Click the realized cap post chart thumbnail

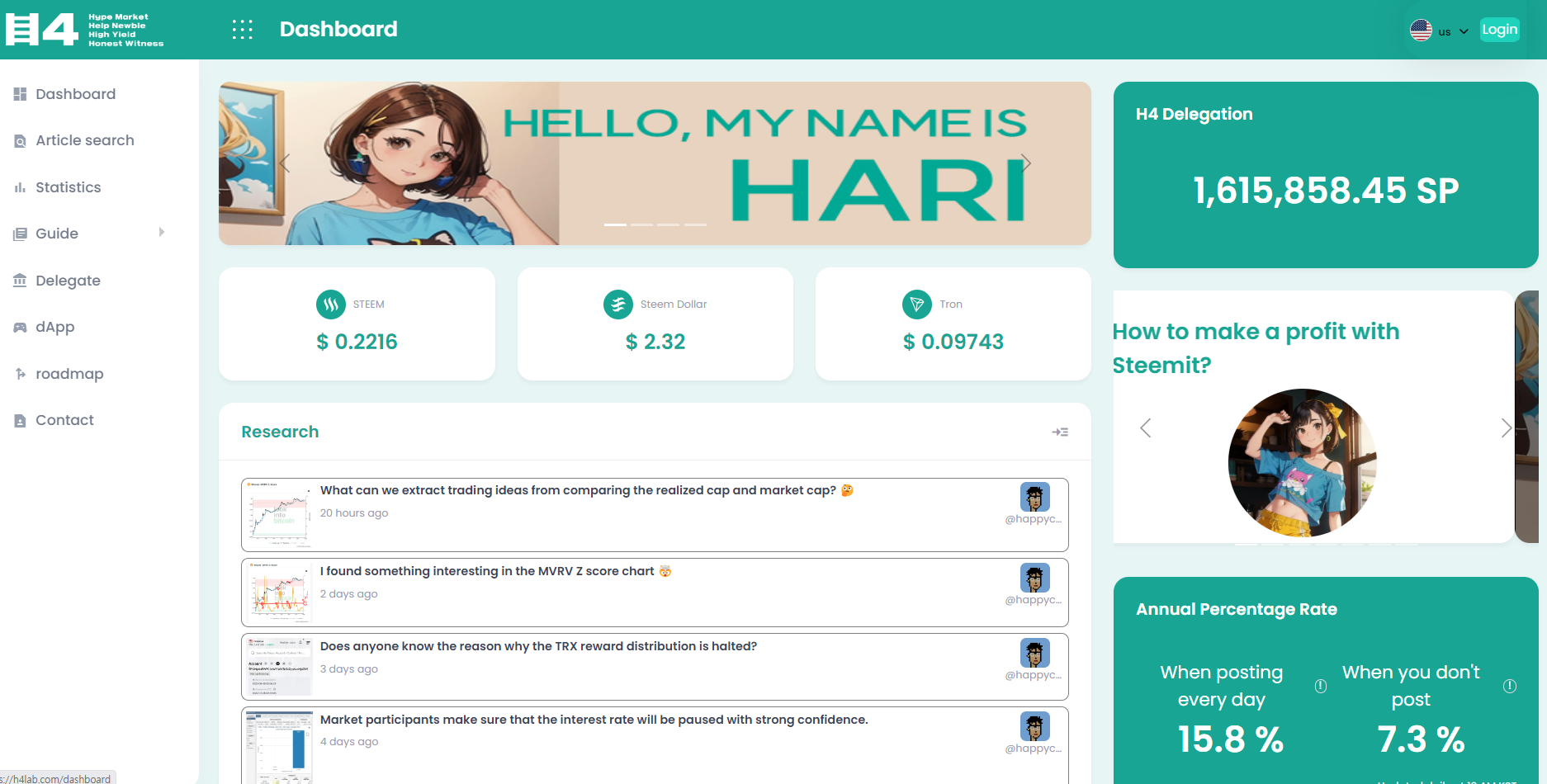click(x=279, y=514)
